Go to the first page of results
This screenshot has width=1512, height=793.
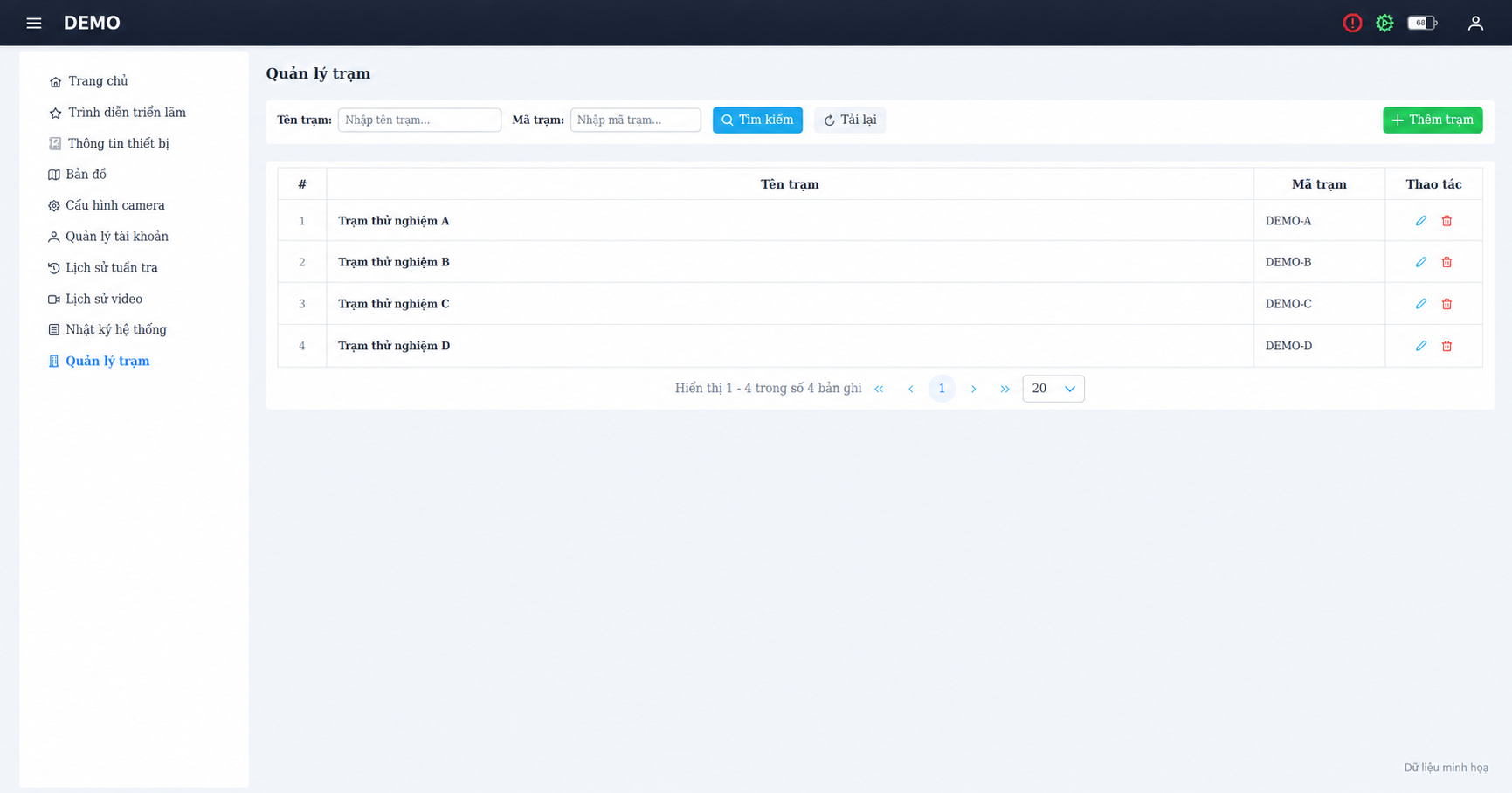coord(879,389)
